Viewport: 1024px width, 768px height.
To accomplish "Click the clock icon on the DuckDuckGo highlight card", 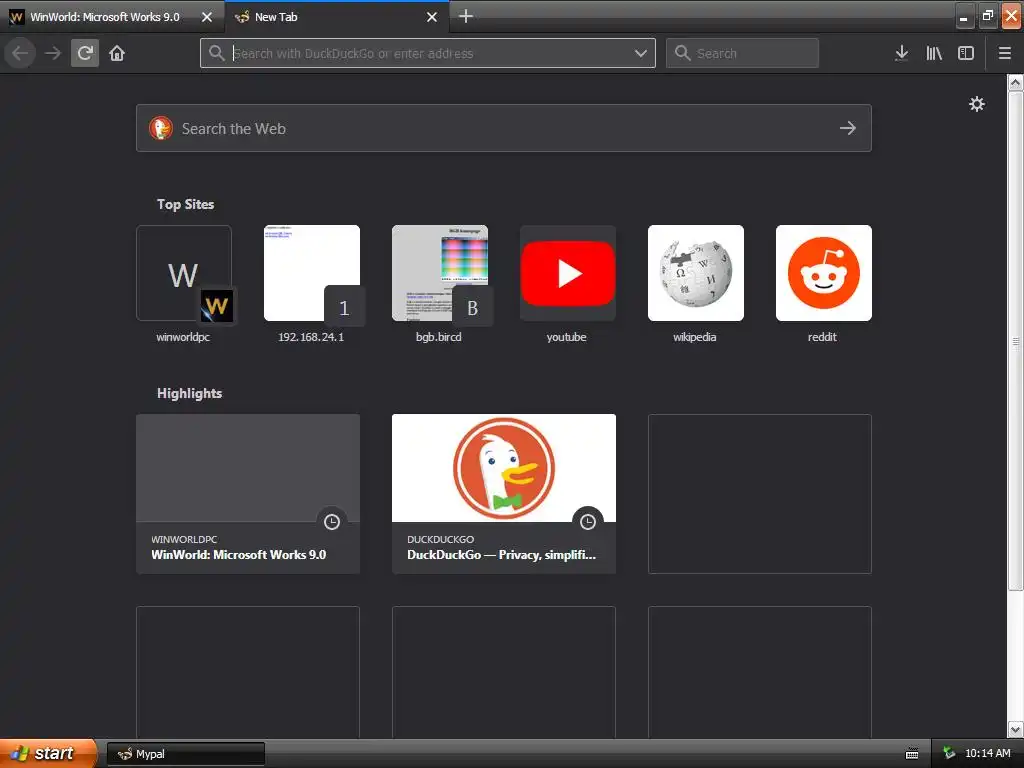I will coord(588,521).
